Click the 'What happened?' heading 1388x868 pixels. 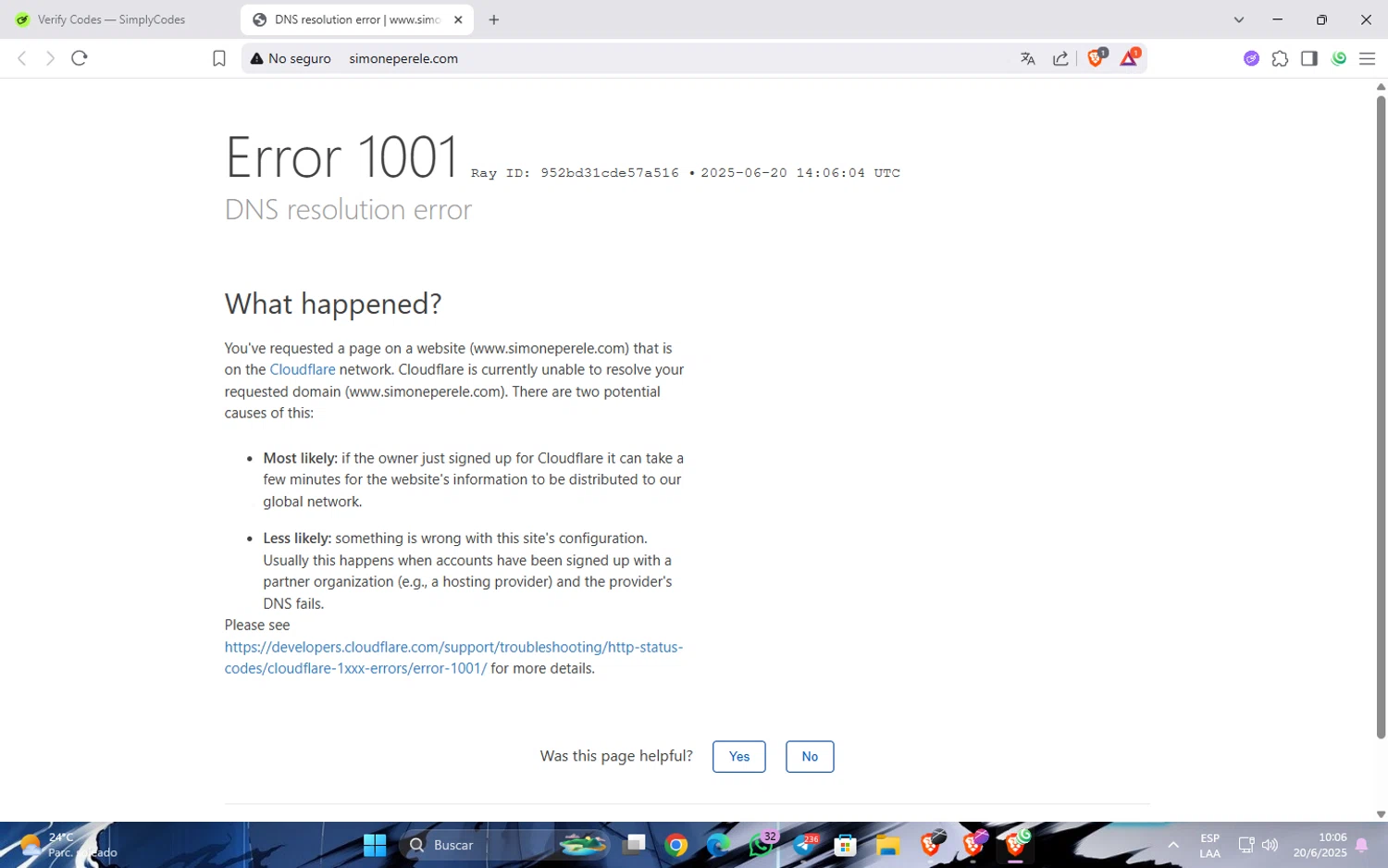[333, 304]
